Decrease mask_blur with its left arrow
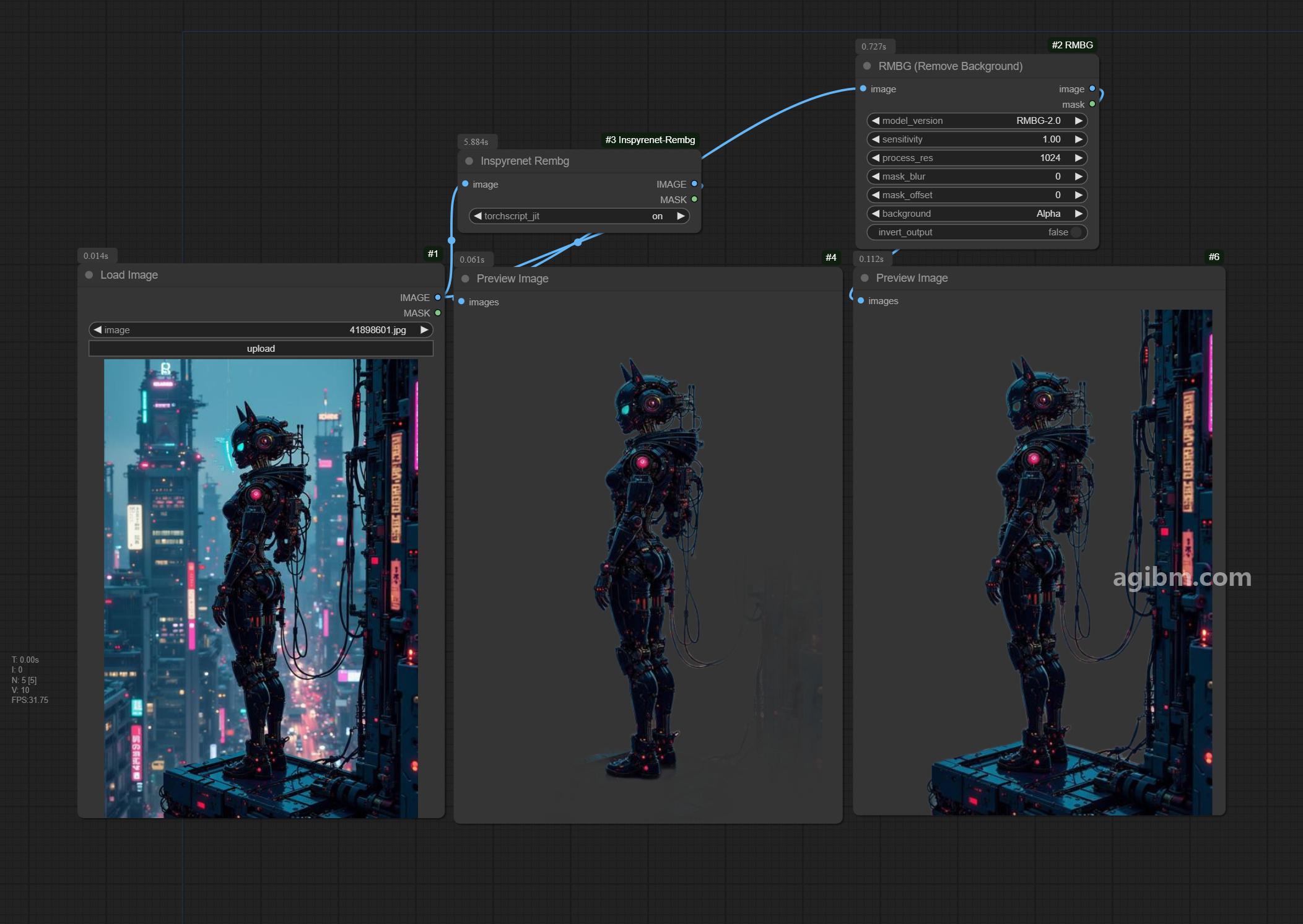 tap(875, 177)
